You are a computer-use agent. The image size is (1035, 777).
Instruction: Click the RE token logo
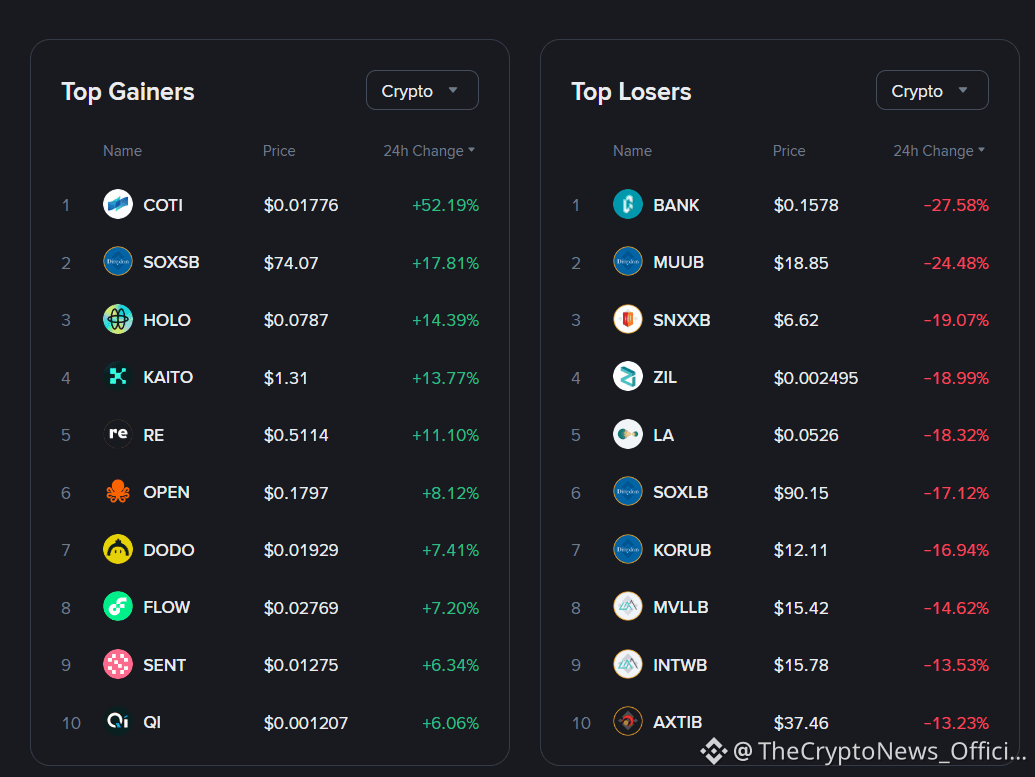tap(118, 434)
